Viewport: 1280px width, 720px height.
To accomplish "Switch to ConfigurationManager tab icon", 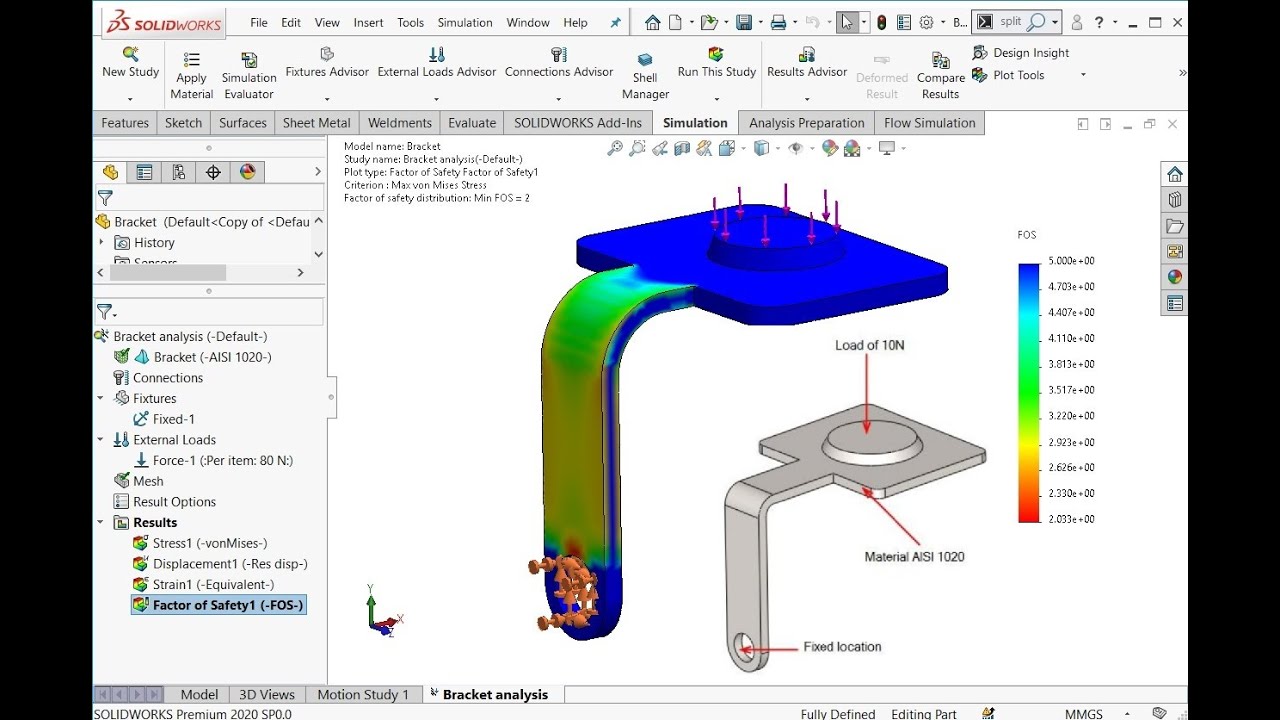I will click(179, 172).
